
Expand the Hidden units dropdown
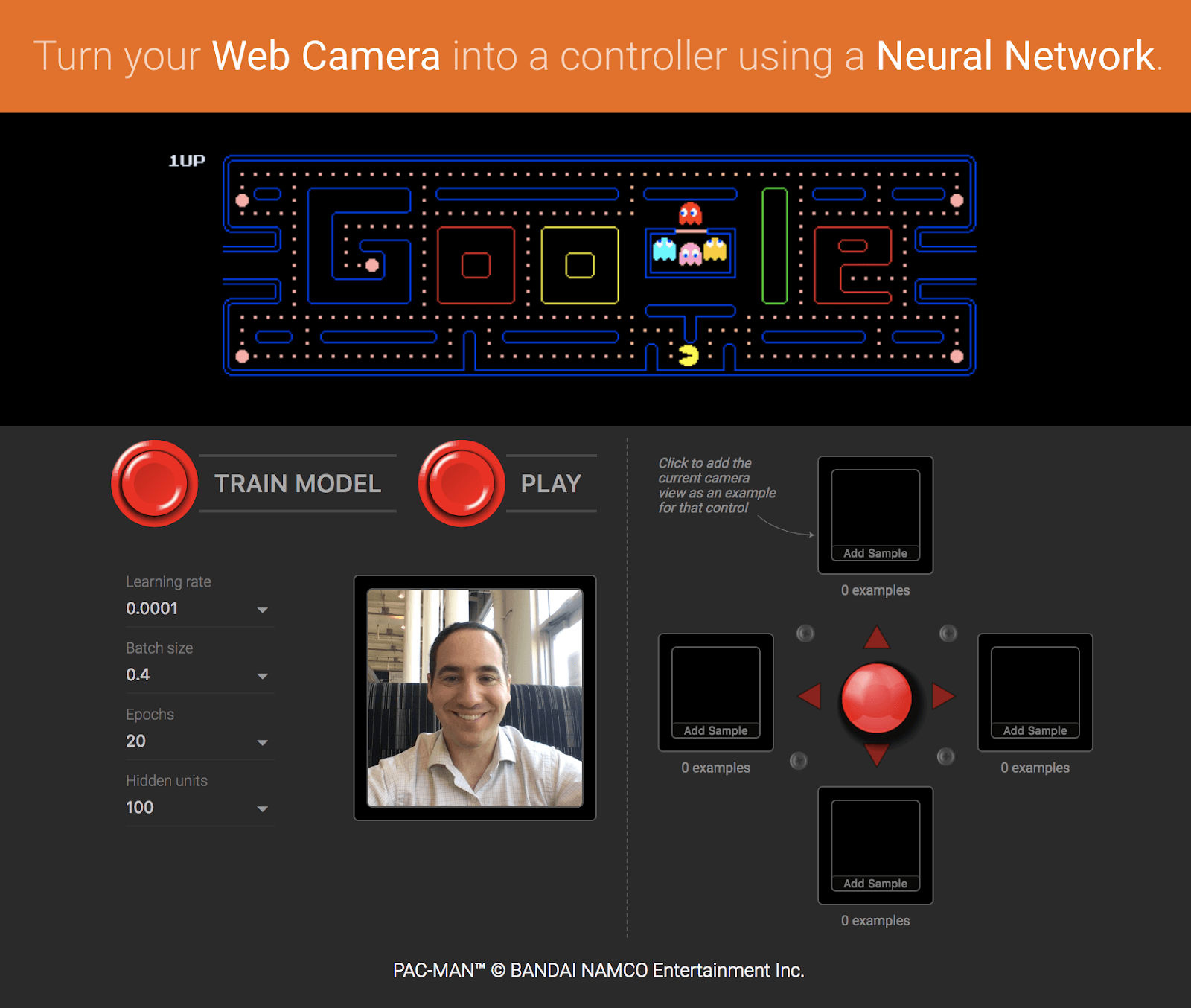[x=199, y=808]
